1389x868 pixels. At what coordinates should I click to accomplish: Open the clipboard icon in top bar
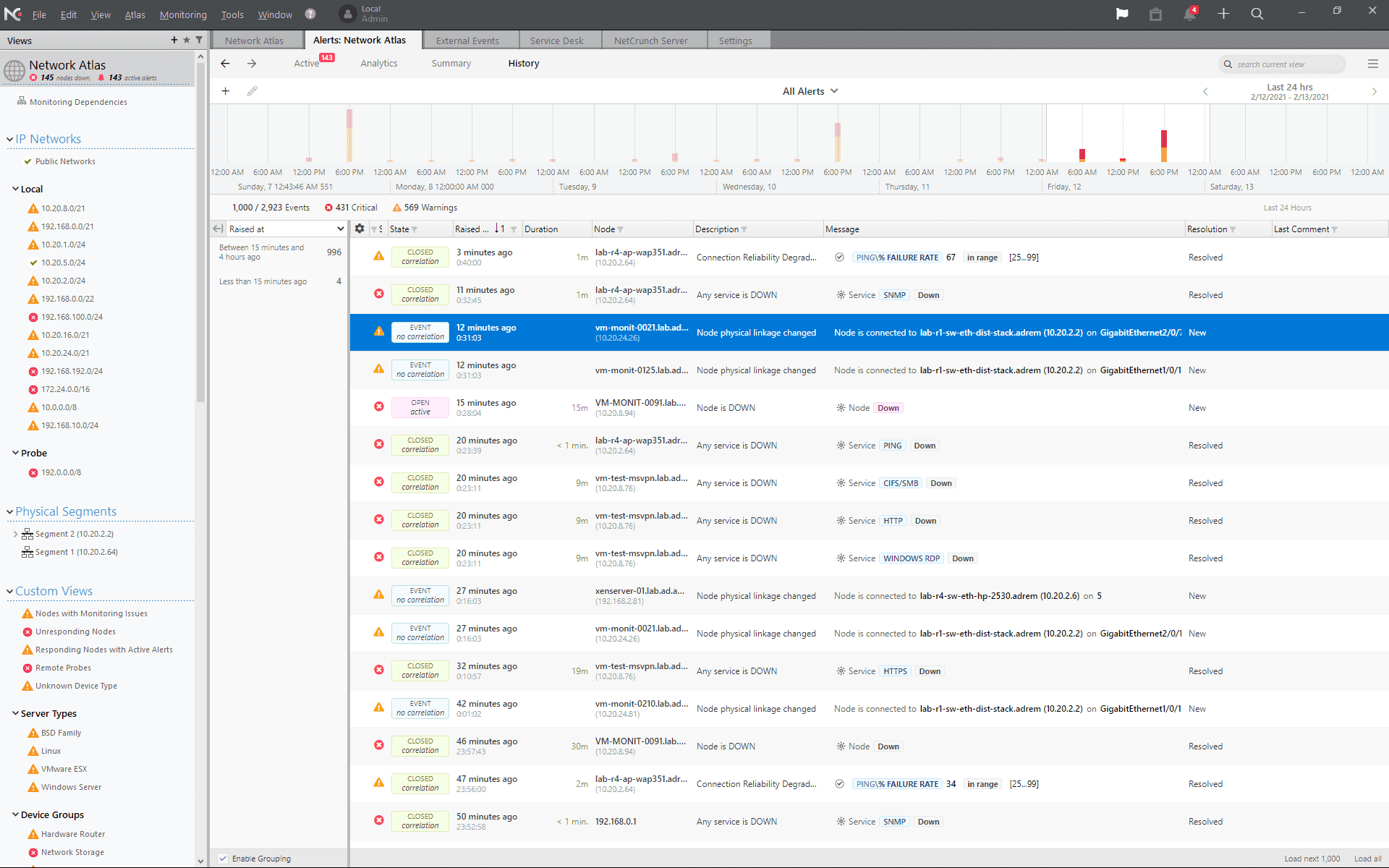point(1155,14)
